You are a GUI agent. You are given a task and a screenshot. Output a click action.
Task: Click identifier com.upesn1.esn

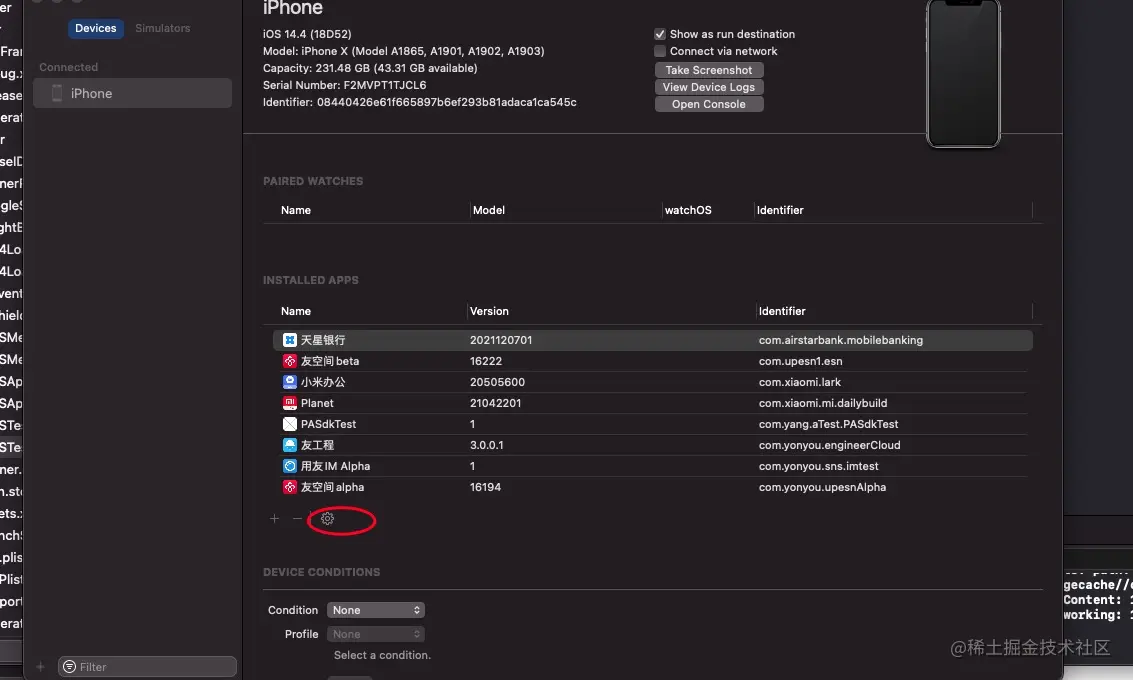tap(800, 361)
